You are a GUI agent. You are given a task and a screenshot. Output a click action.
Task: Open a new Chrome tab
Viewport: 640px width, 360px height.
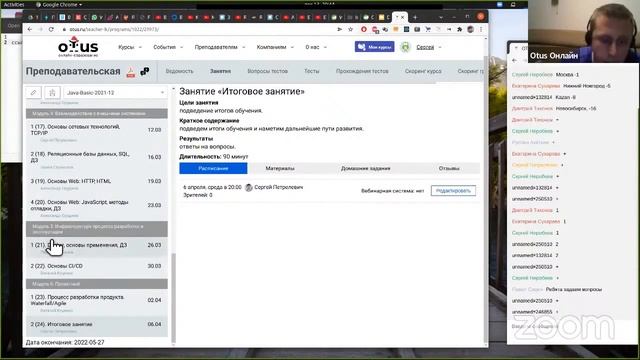[x=415, y=17]
